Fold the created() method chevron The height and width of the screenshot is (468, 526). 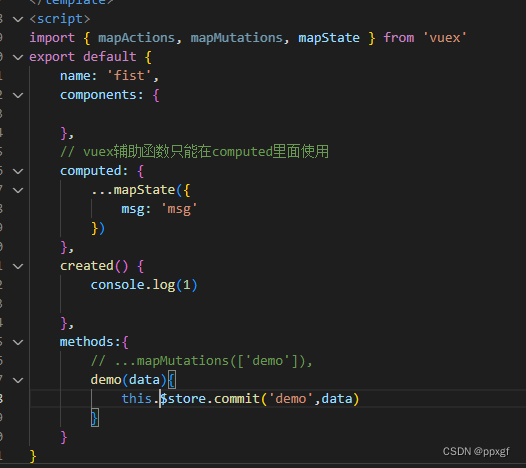pyautogui.click(x=18, y=266)
